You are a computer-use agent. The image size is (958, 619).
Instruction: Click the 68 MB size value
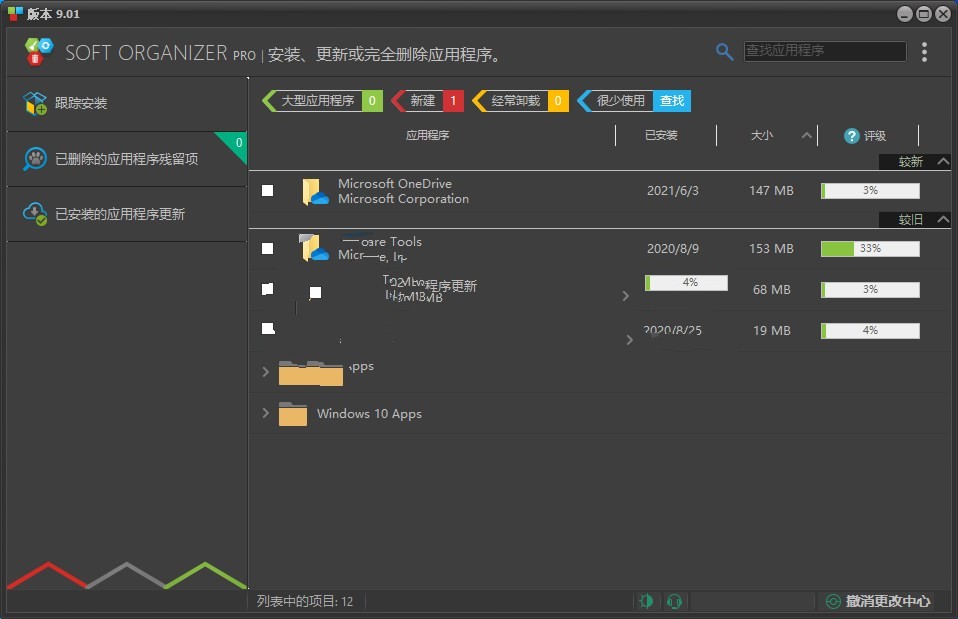pyautogui.click(x=772, y=290)
